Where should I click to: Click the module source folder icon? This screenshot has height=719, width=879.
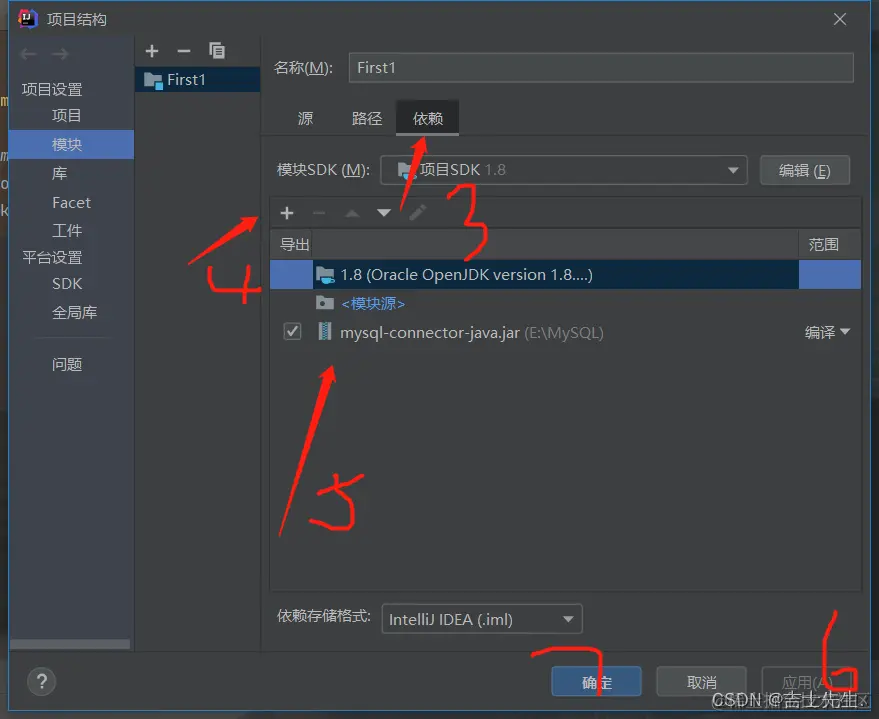pyautogui.click(x=325, y=303)
